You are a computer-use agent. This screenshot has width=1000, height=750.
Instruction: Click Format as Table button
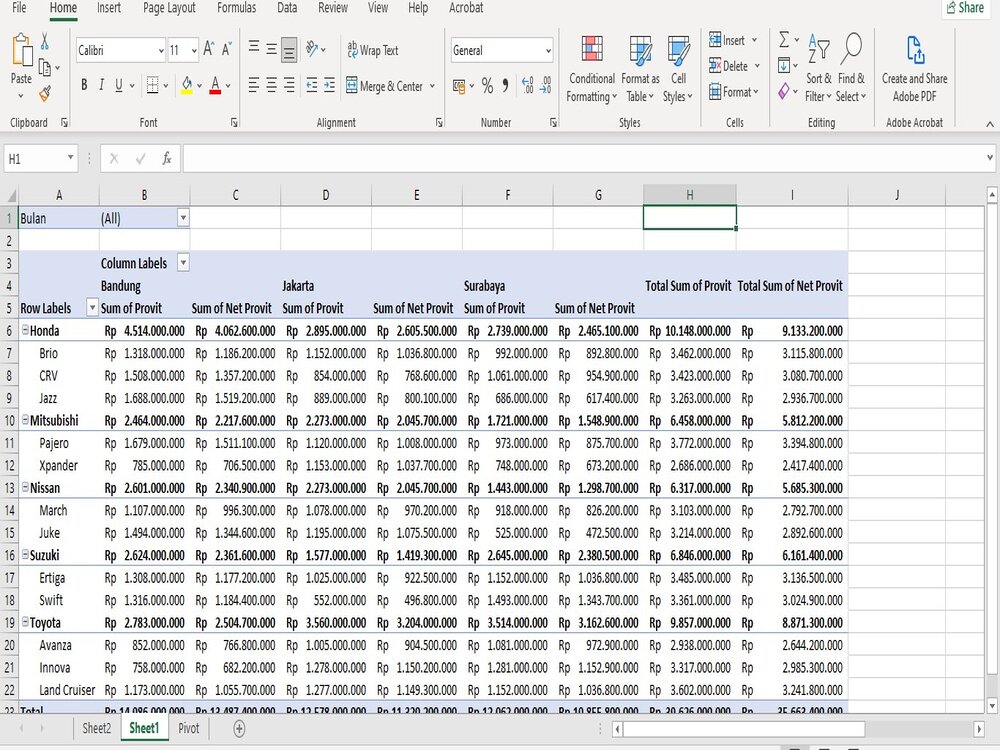(x=640, y=69)
